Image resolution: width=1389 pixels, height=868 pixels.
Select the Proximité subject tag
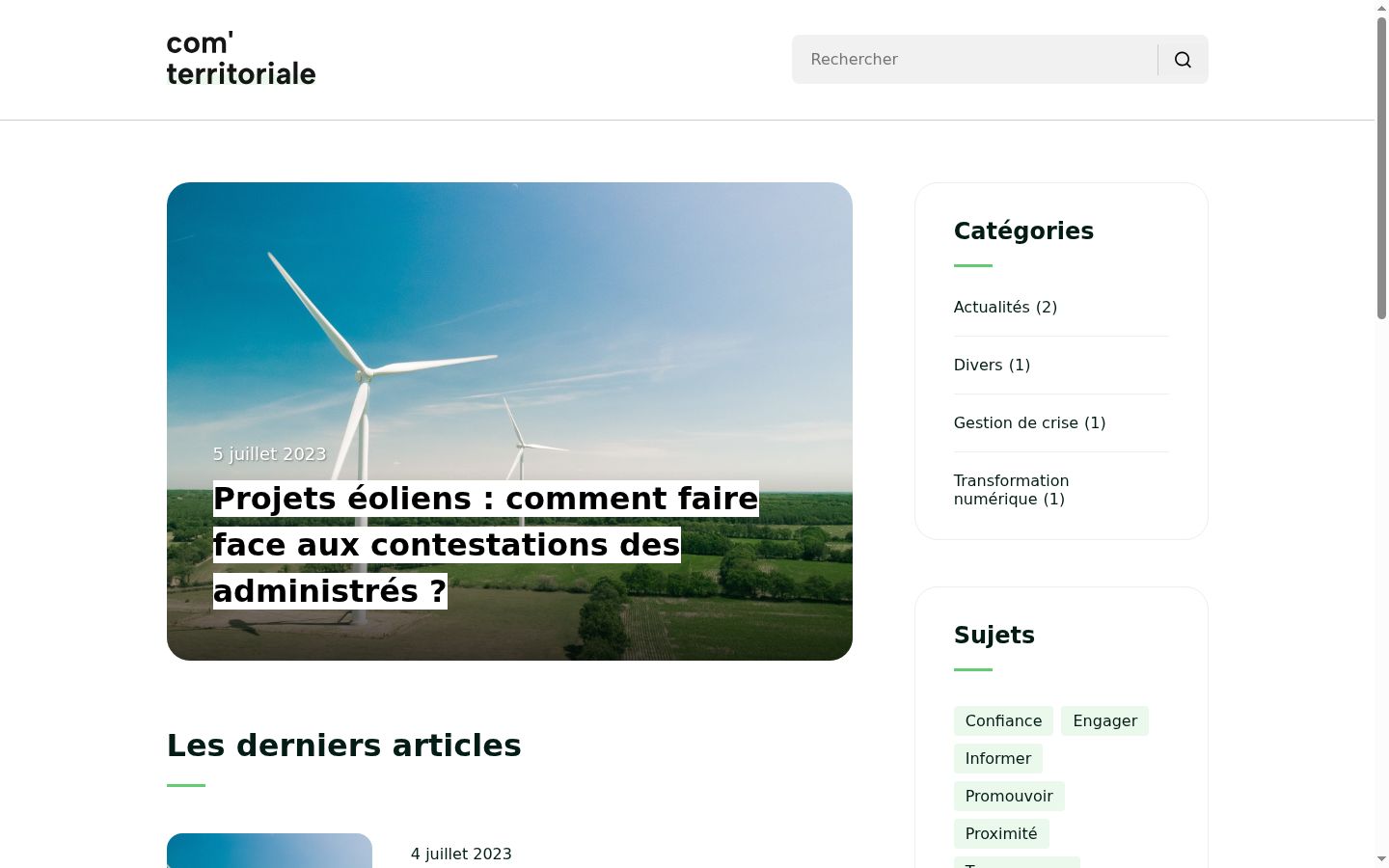pyautogui.click(x=1001, y=834)
